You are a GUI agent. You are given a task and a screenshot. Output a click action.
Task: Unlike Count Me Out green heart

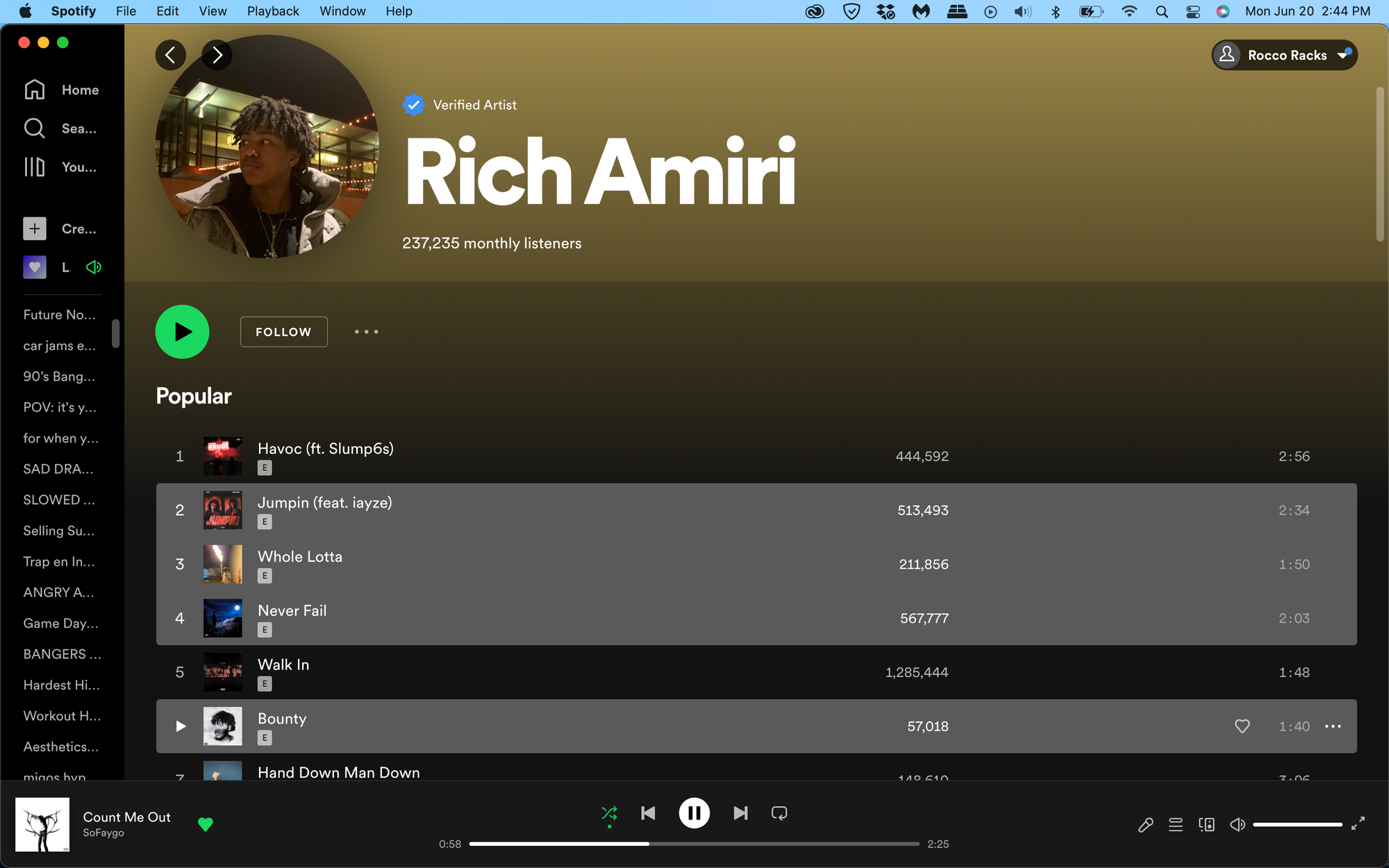(205, 824)
